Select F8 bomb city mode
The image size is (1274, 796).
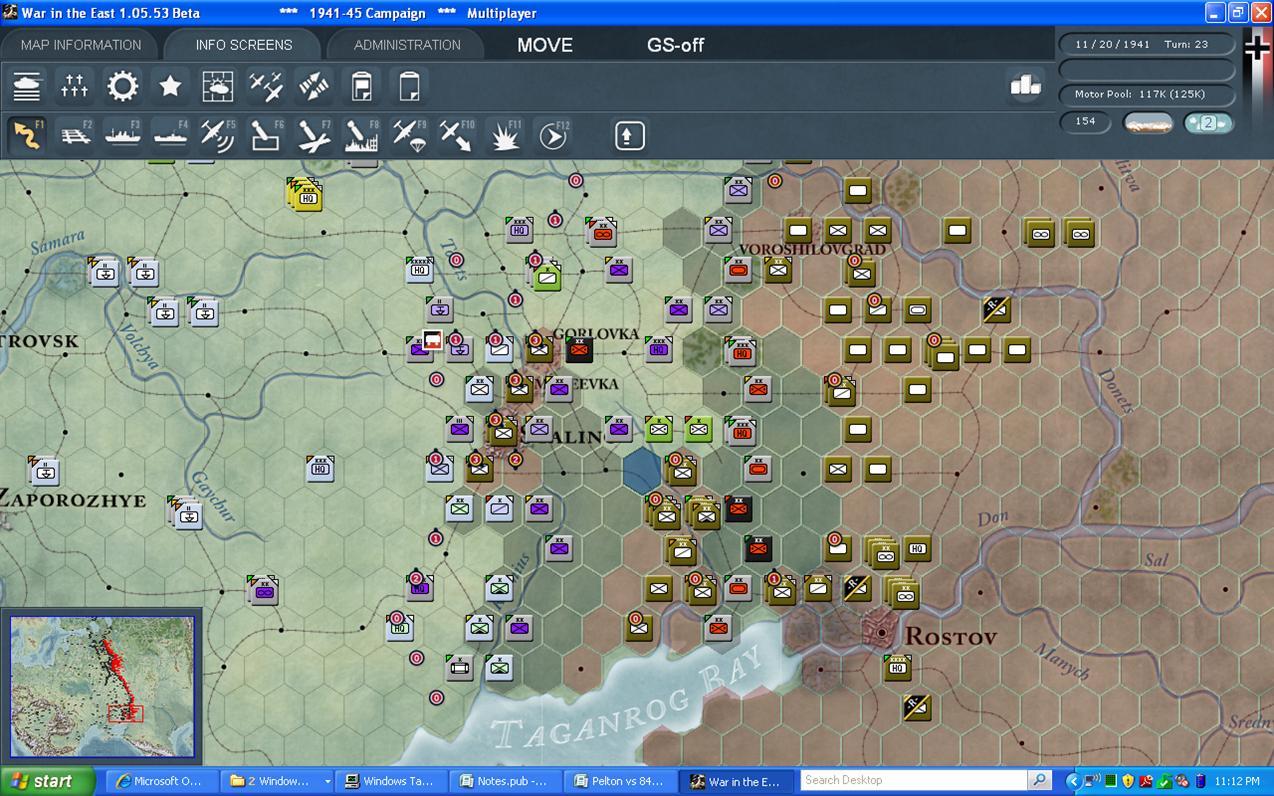coord(361,135)
